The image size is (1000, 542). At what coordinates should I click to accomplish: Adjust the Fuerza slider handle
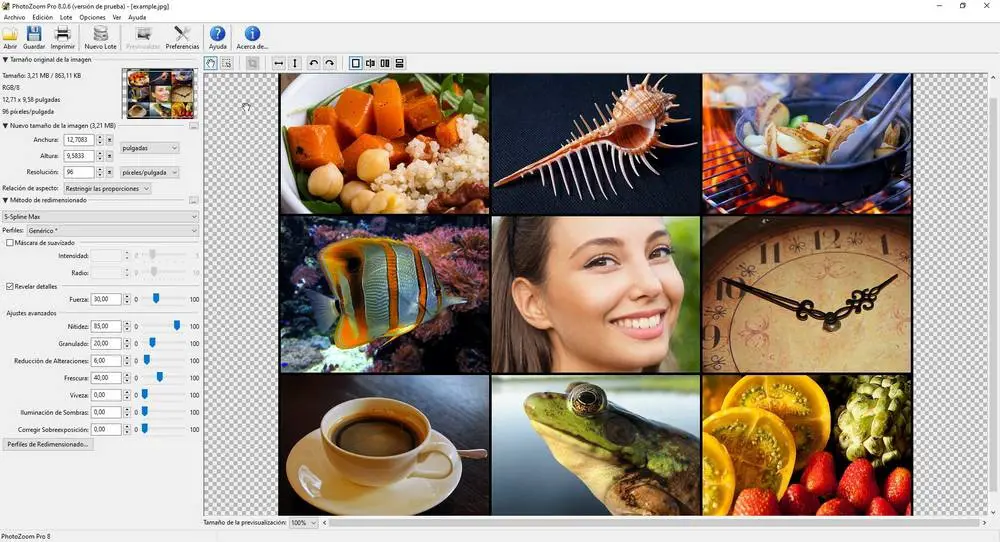(x=156, y=298)
